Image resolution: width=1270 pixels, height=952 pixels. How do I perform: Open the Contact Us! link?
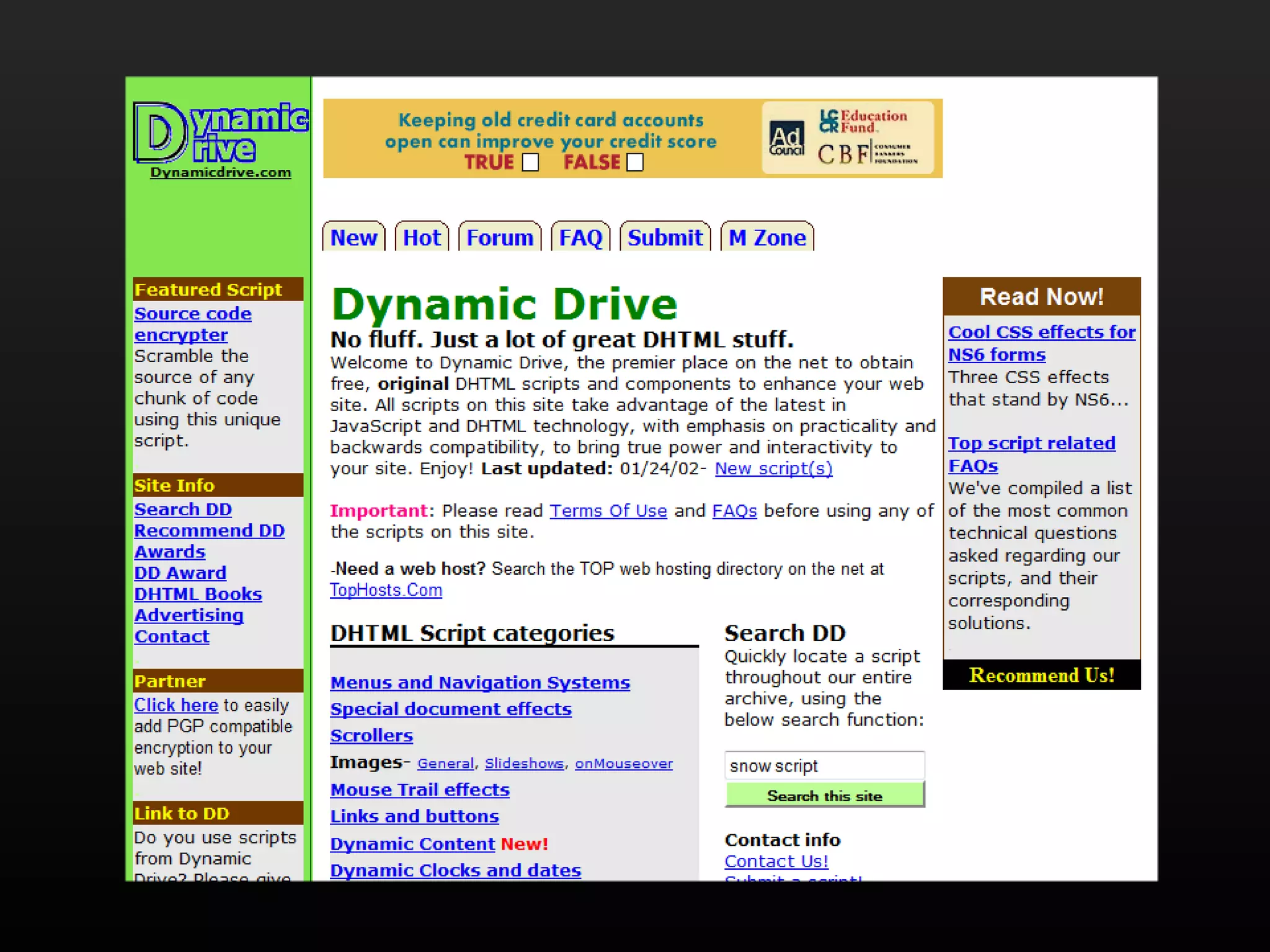tap(776, 862)
